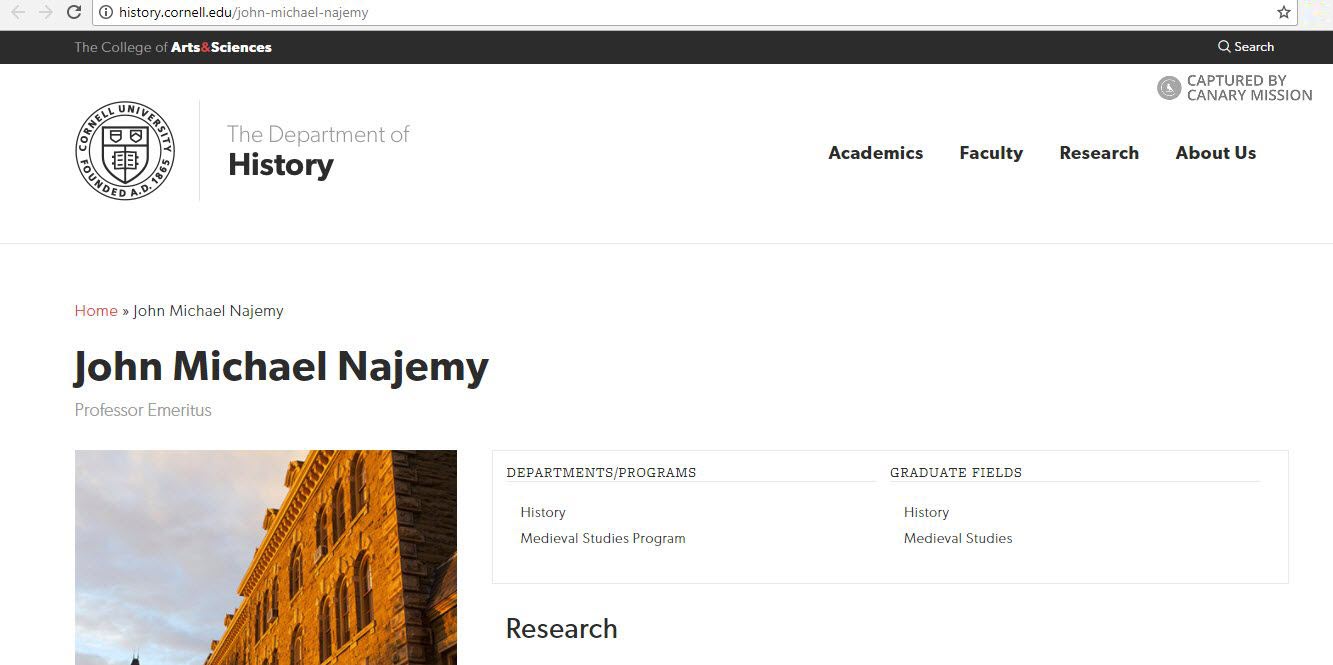The image size is (1333, 665).
Task: Open the Research navigation menu
Action: pos(1099,153)
